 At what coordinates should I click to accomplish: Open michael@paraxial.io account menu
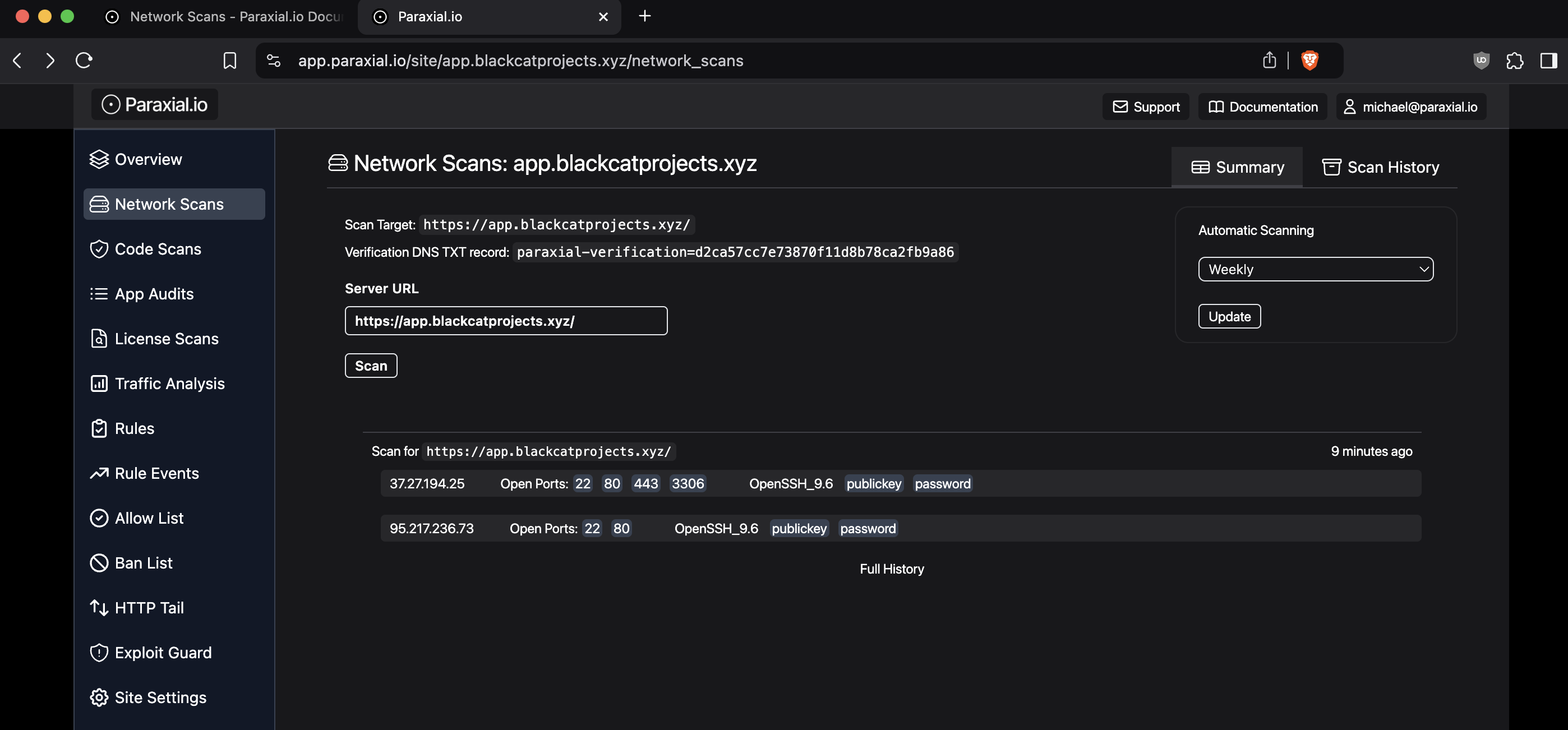[x=1411, y=107]
